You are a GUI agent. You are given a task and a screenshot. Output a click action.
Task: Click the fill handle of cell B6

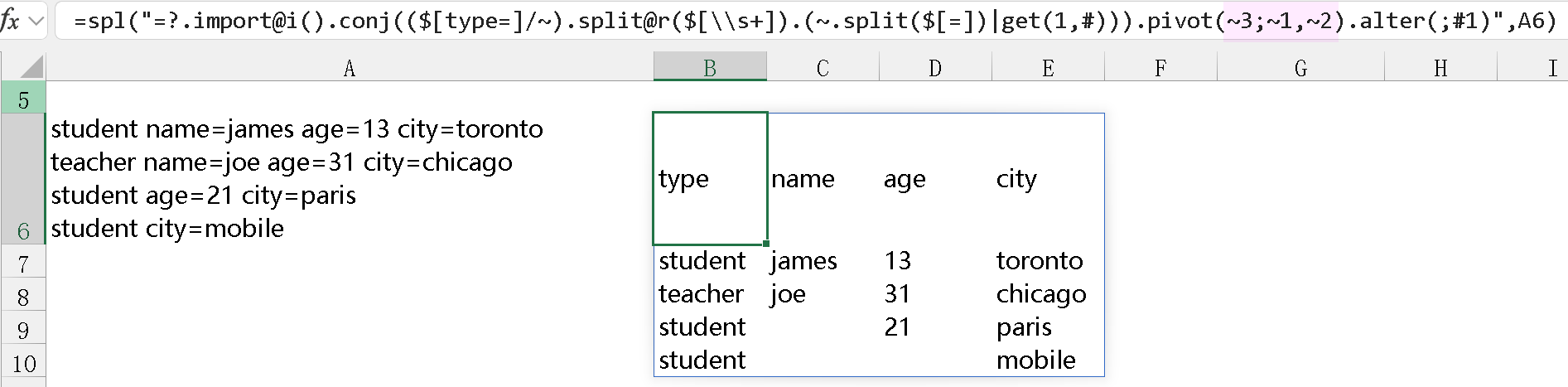point(766,244)
